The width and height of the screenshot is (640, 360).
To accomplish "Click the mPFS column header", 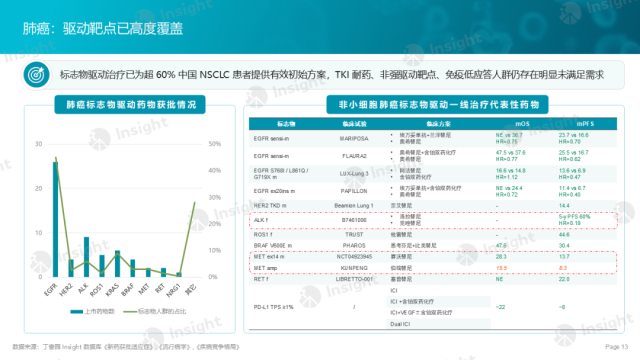I will coord(585,124).
